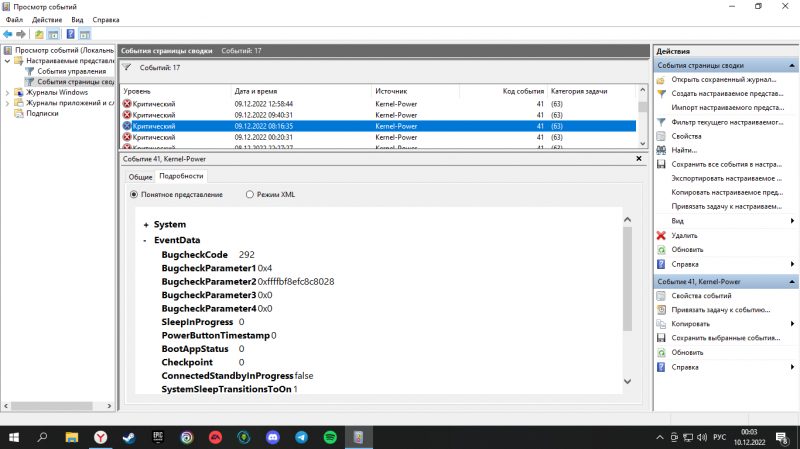
Task: Click the red Удалить delete icon
Action: point(661,235)
